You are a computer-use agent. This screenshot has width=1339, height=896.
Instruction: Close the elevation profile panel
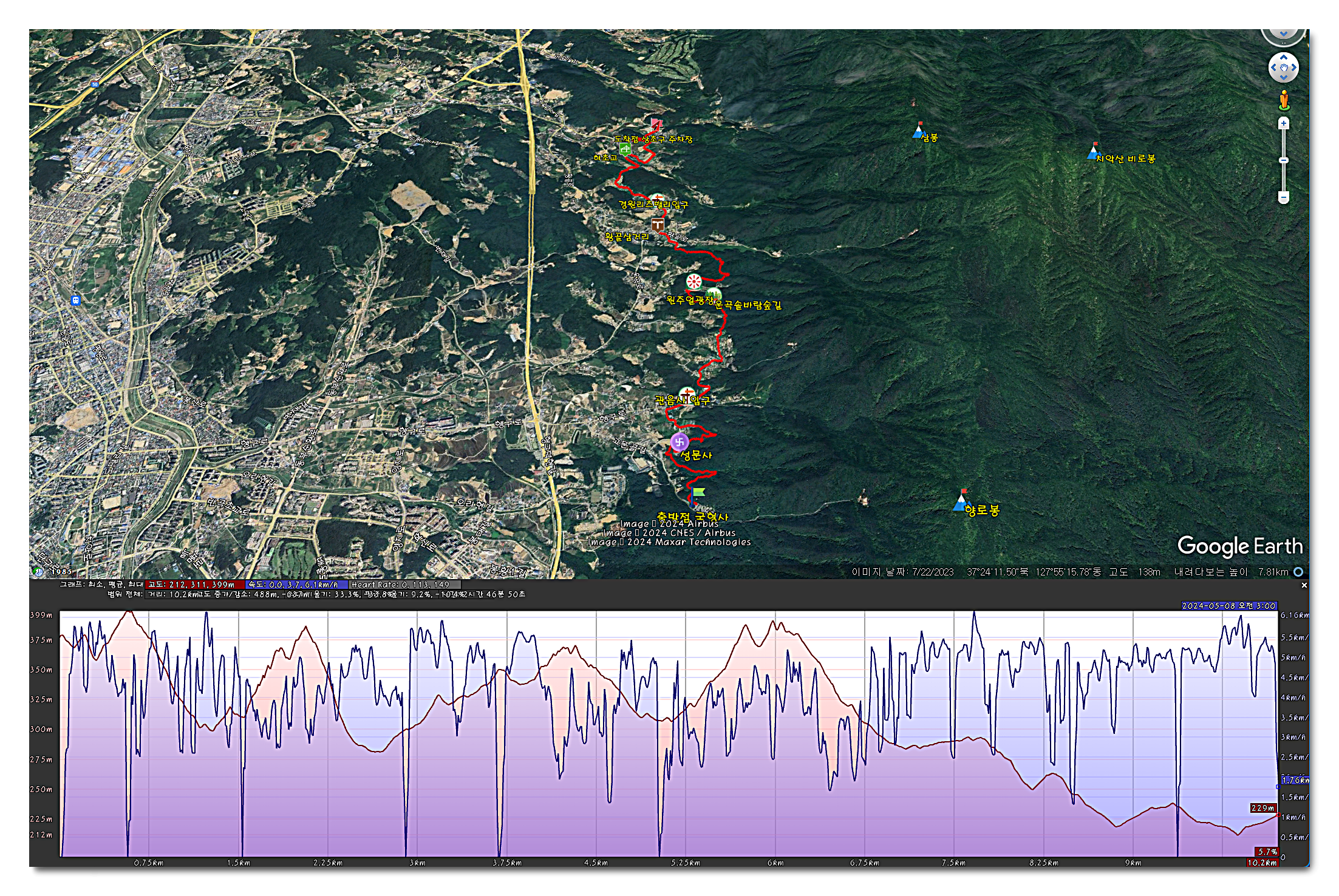point(1304,586)
